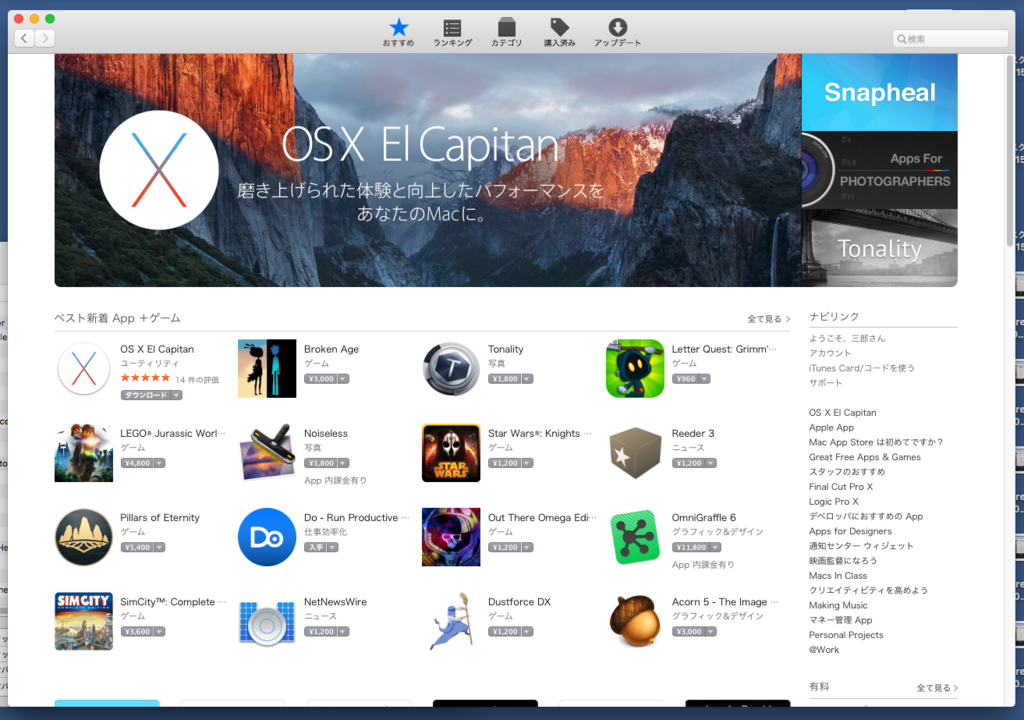The width and height of the screenshot is (1024, 720).
Task: Open the アップデート tab
Action: [x=617, y=32]
